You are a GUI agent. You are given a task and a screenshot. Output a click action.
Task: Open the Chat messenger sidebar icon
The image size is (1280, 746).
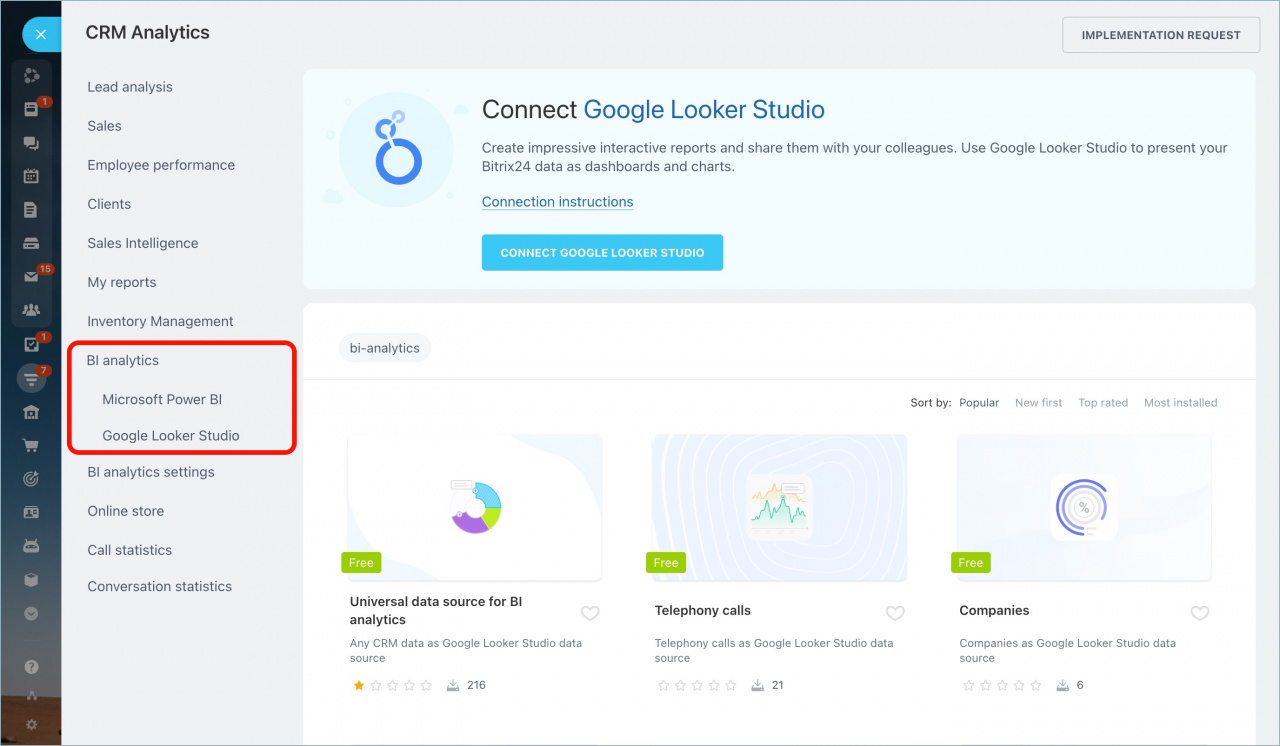pos(31,143)
